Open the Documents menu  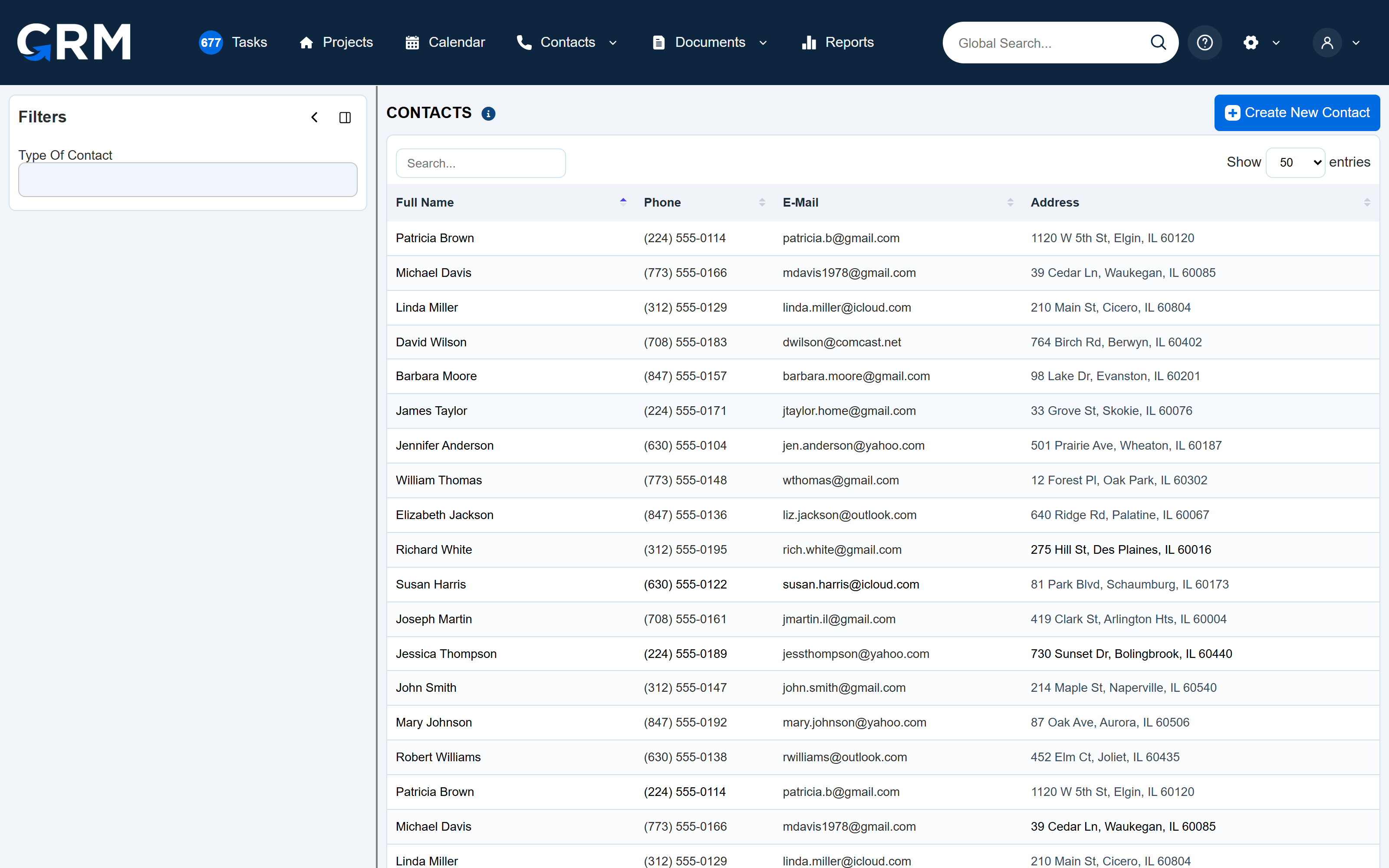tap(709, 43)
